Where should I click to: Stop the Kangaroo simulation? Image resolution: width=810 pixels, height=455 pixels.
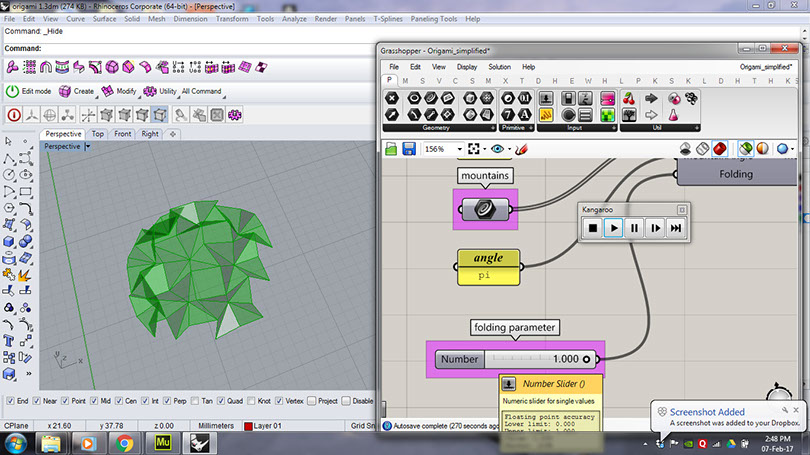[593, 228]
